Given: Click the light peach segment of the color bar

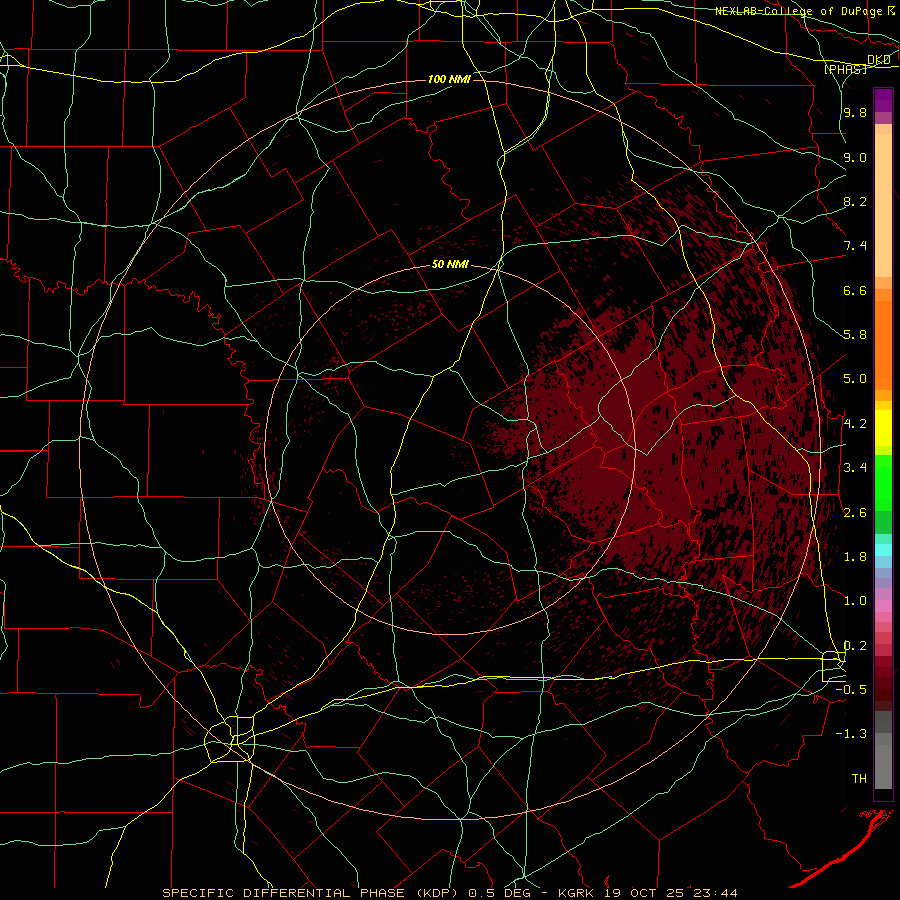Looking at the screenshot, I should 883,207.
